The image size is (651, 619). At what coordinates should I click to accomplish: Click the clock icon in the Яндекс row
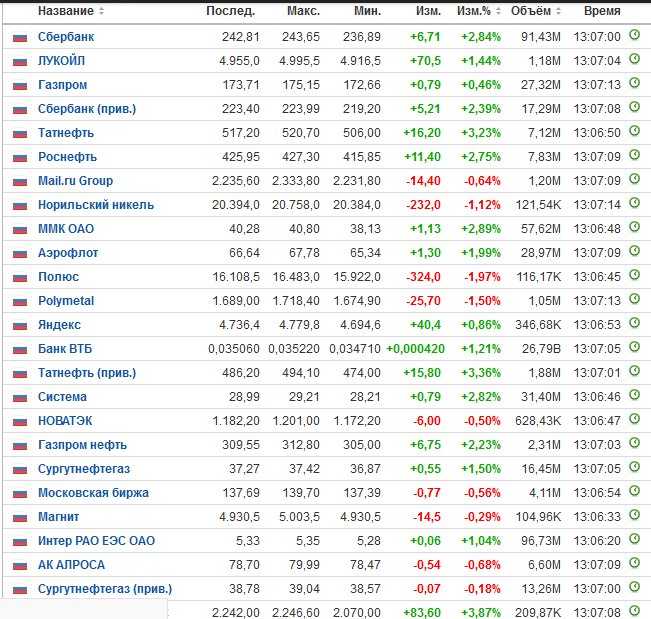click(x=634, y=323)
